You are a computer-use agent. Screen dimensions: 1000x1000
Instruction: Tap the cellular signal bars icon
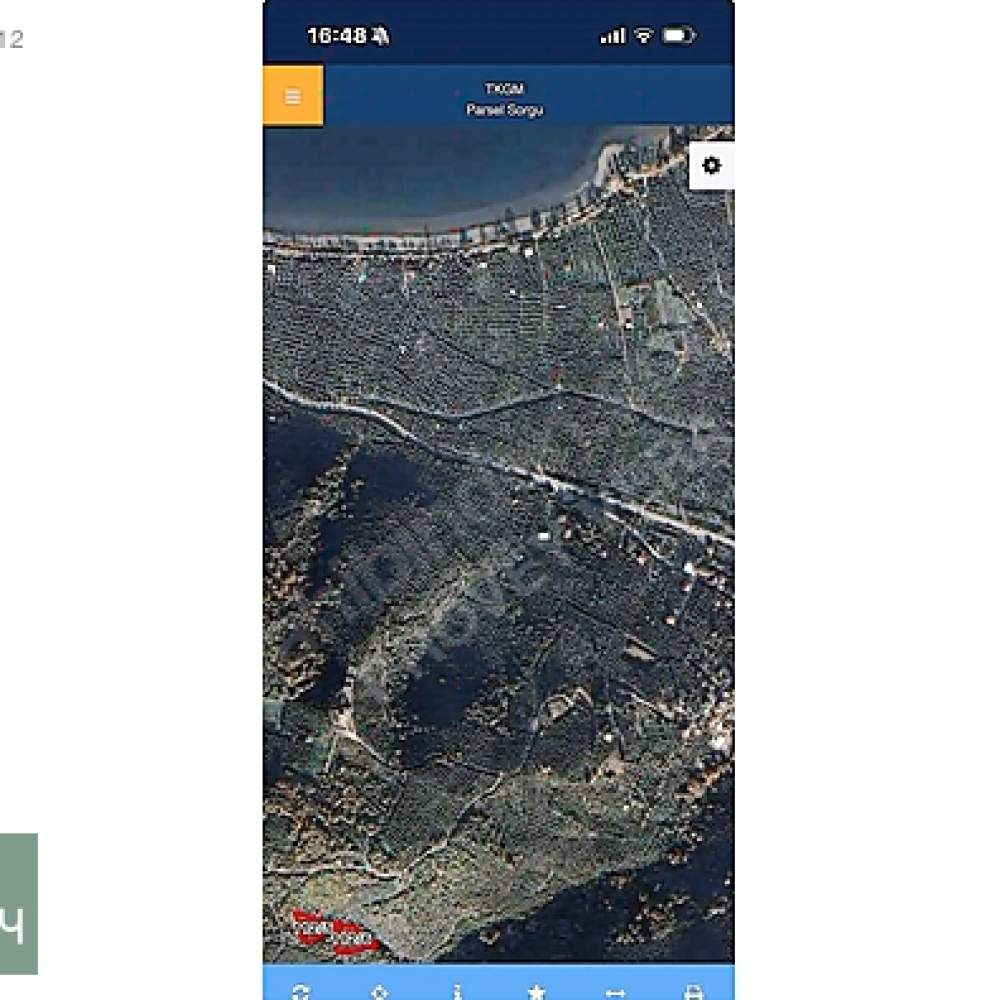point(613,36)
